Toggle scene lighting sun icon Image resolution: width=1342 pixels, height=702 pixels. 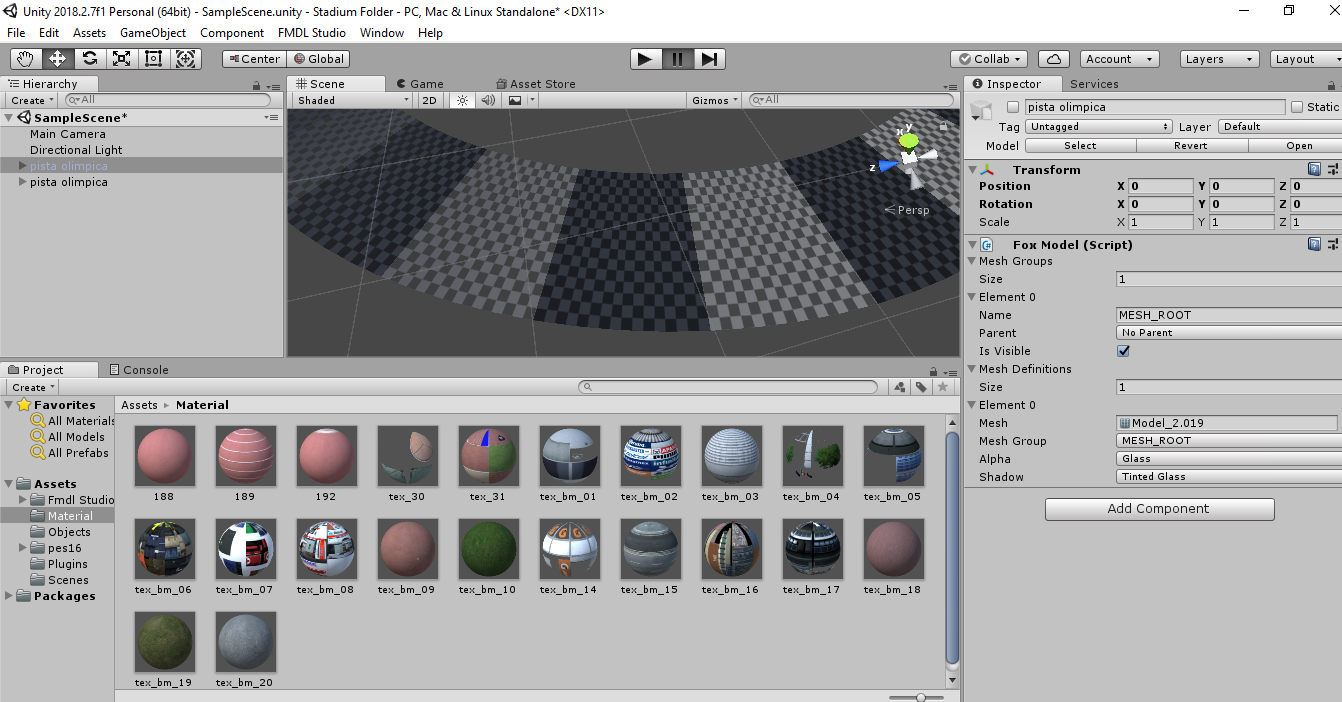coord(462,100)
